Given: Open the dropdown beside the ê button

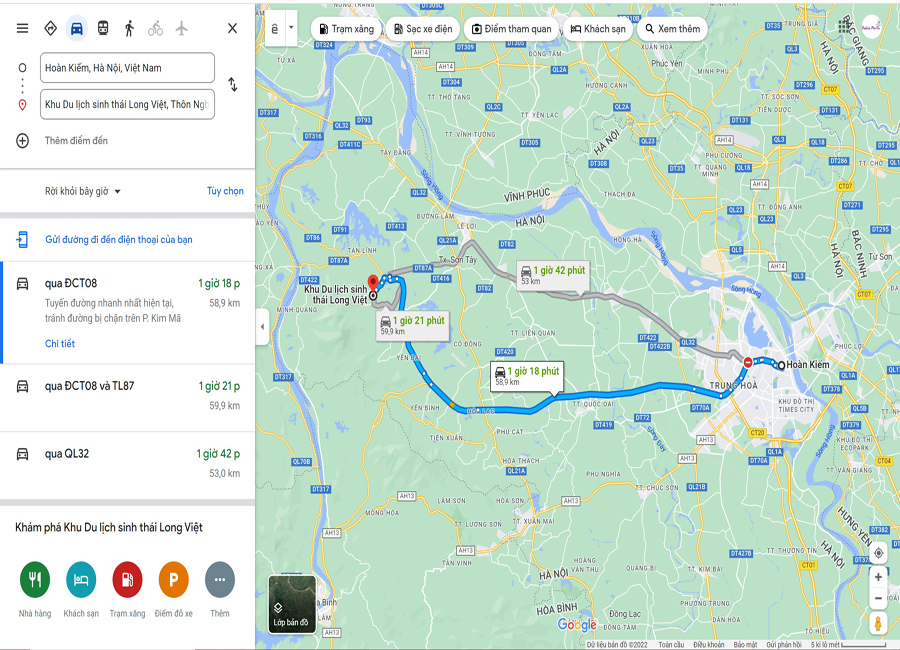Looking at the screenshot, I should point(291,28).
